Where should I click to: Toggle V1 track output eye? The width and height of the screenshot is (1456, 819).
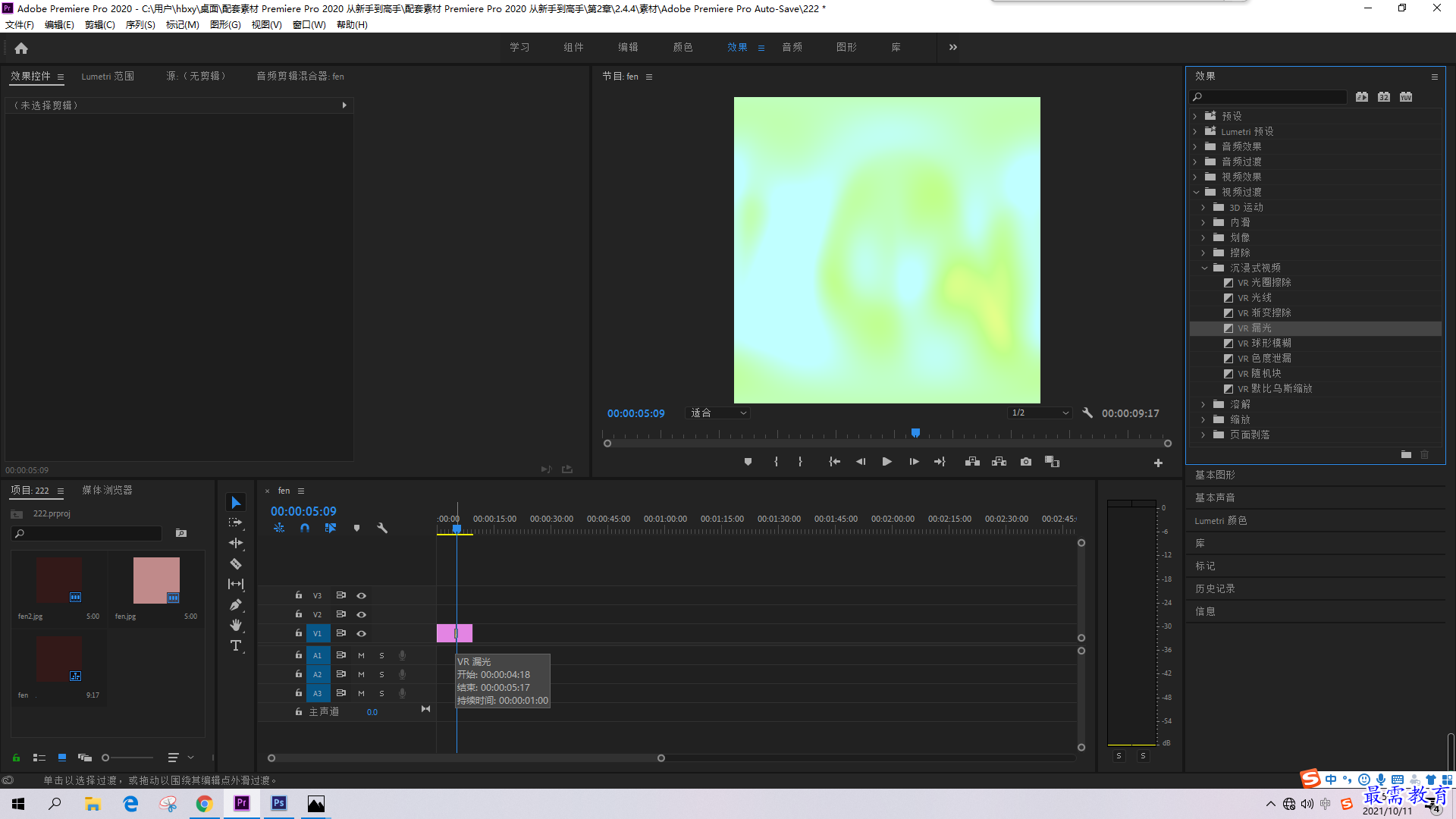[362, 633]
